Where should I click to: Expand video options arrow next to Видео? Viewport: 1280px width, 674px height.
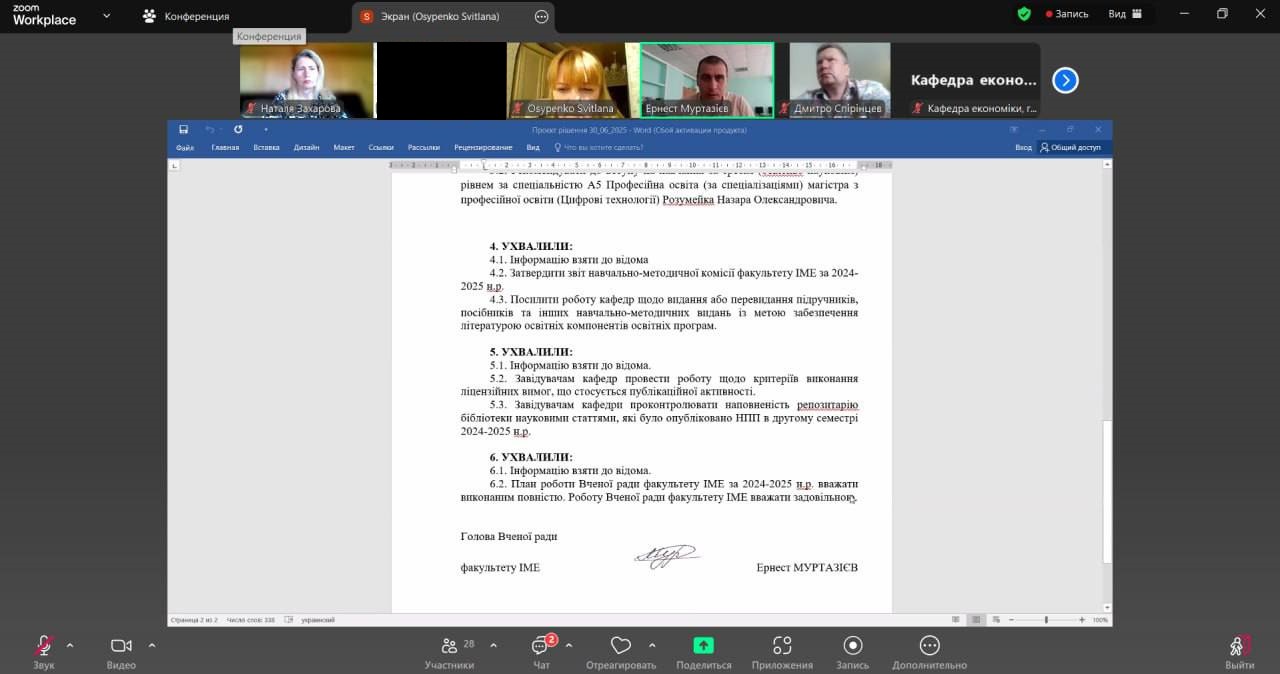tap(152, 645)
